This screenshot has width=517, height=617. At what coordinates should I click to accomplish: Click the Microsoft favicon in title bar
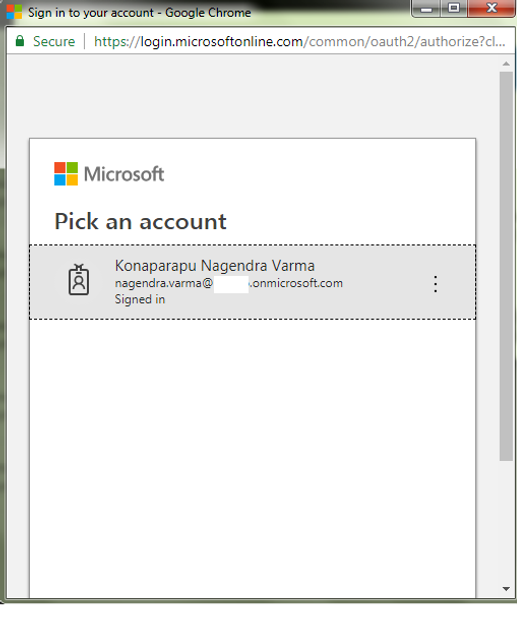[x=14, y=12]
